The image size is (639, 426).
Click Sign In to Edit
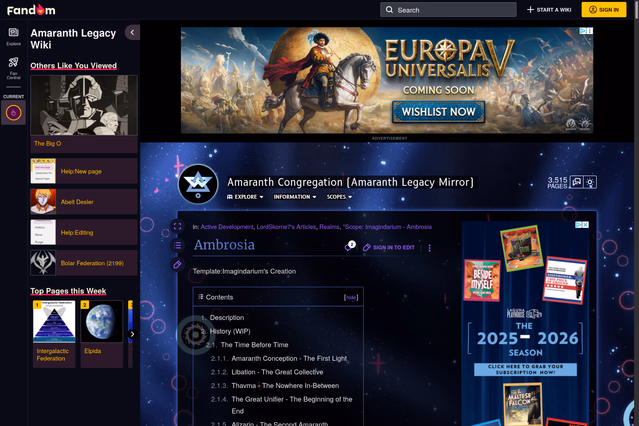(x=390, y=248)
